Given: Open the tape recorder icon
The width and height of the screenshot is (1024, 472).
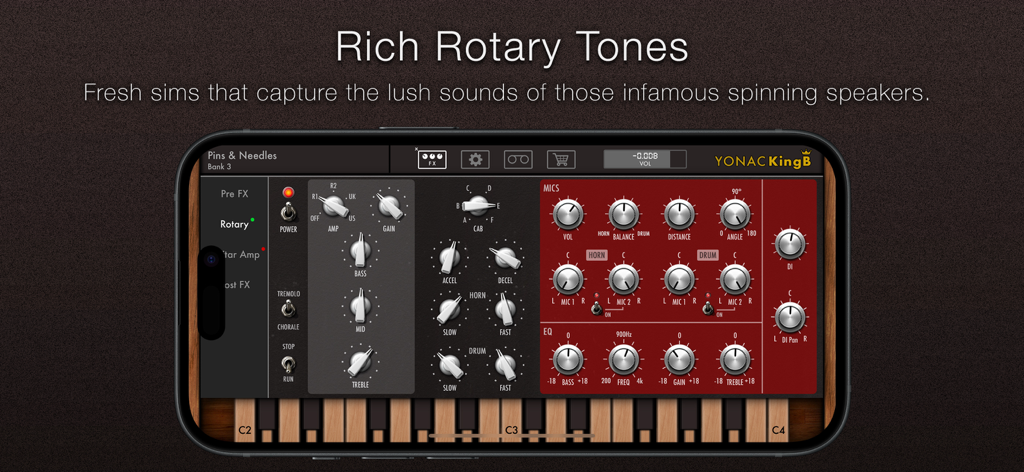Looking at the screenshot, I should [x=518, y=159].
